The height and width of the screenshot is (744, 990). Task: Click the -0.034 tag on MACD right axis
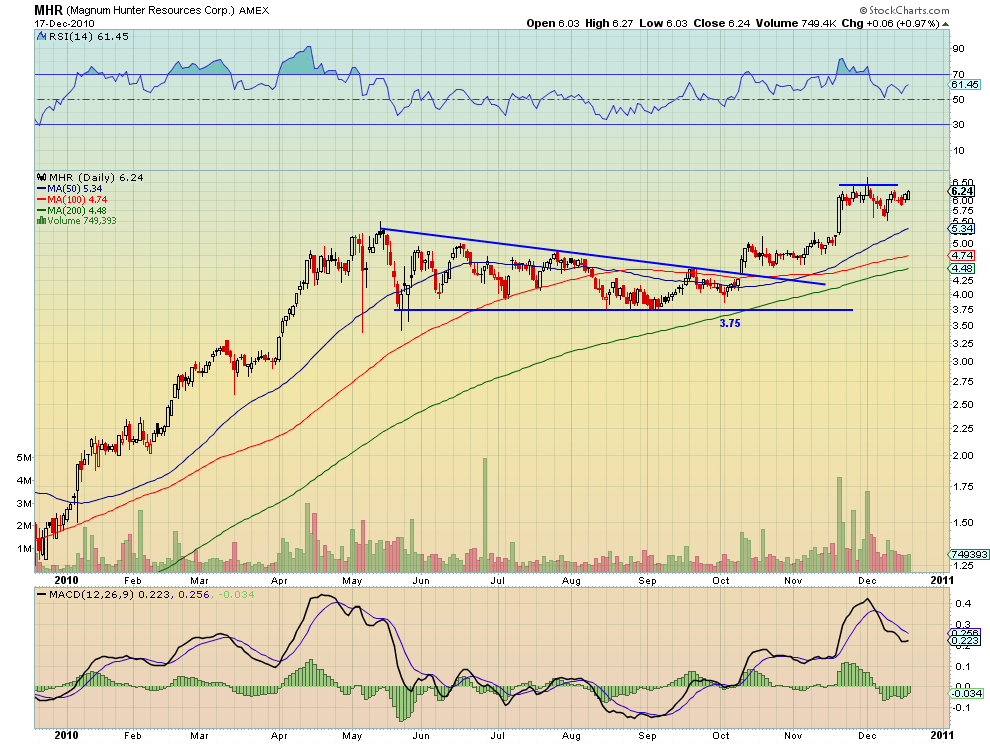pyautogui.click(x=966, y=693)
